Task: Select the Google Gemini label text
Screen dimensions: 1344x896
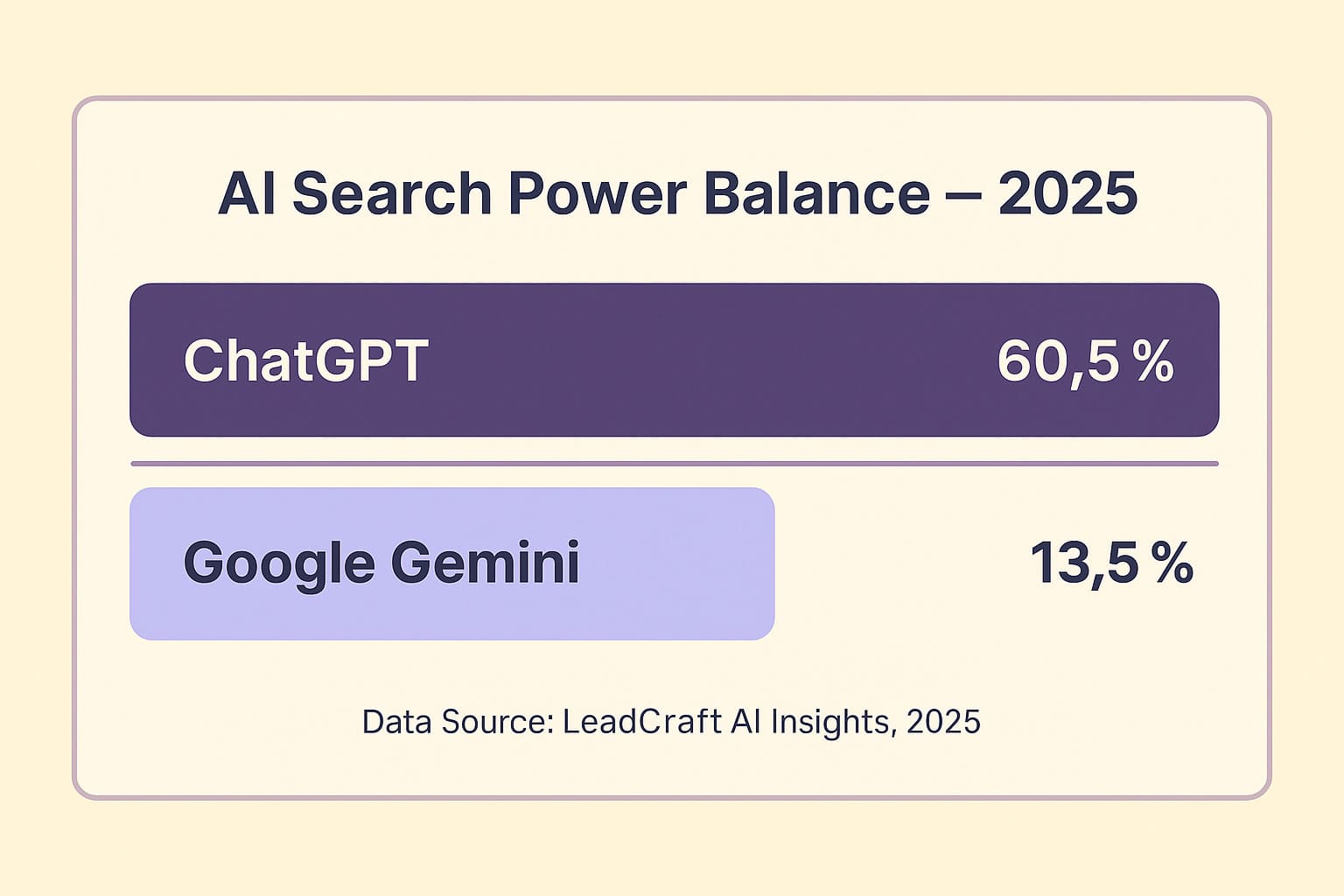Action: [381, 562]
